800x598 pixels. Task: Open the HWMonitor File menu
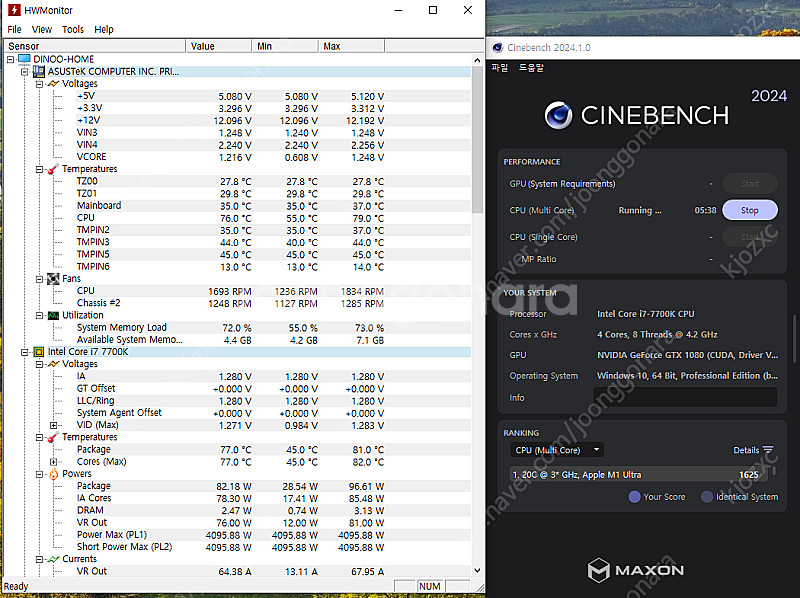[14, 30]
